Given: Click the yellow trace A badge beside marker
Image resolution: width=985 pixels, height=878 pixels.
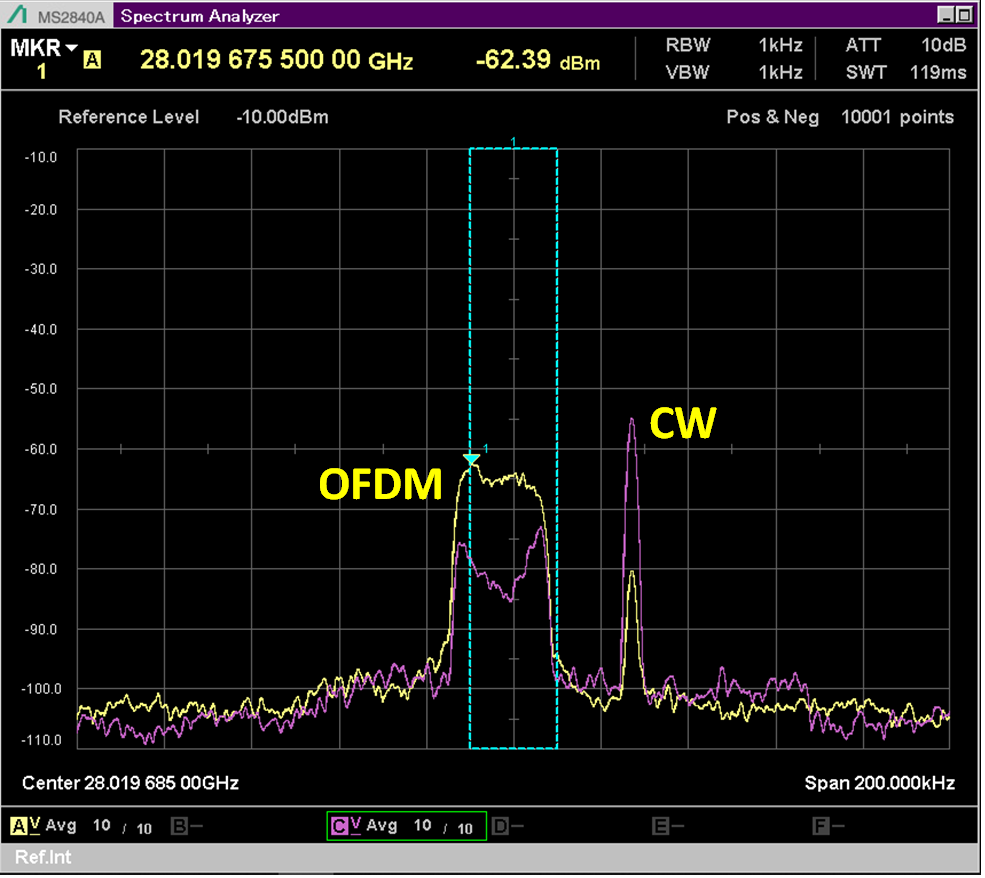Looking at the screenshot, I should [x=93, y=60].
